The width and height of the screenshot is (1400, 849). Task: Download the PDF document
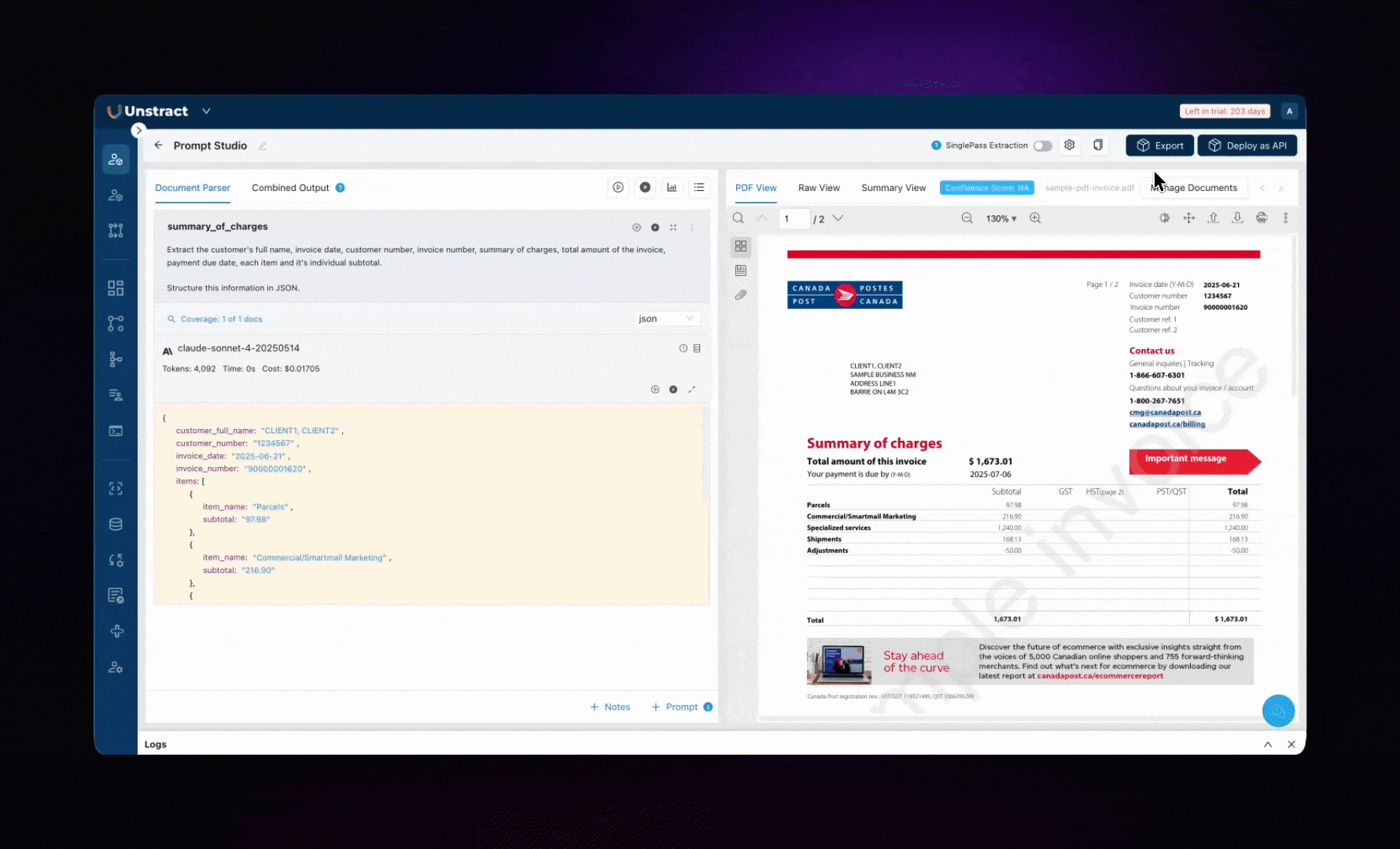[x=1238, y=218]
